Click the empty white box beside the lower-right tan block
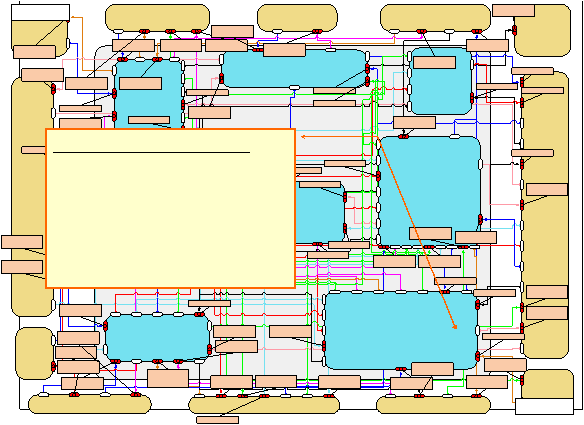The width and height of the screenshot is (584, 425). (544, 406)
